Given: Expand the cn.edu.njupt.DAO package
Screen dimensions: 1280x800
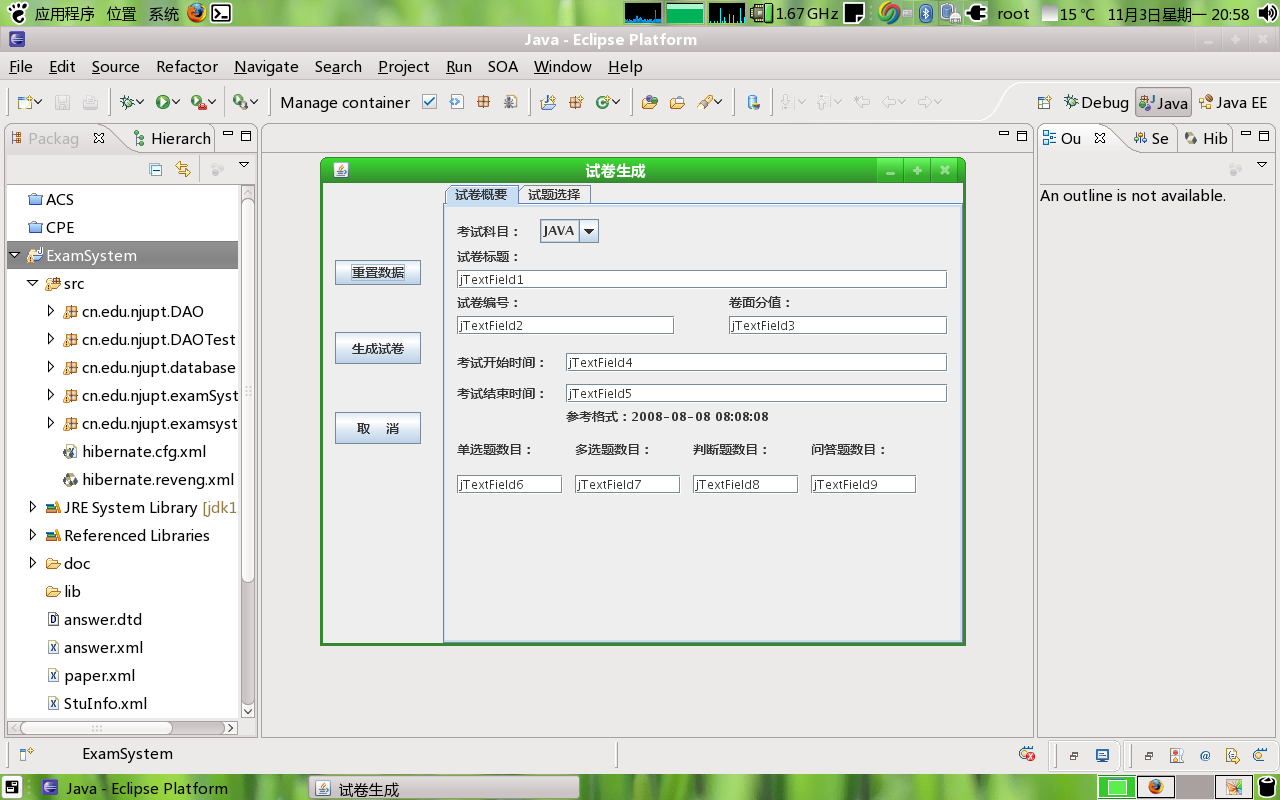Looking at the screenshot, I should [52, 311].
